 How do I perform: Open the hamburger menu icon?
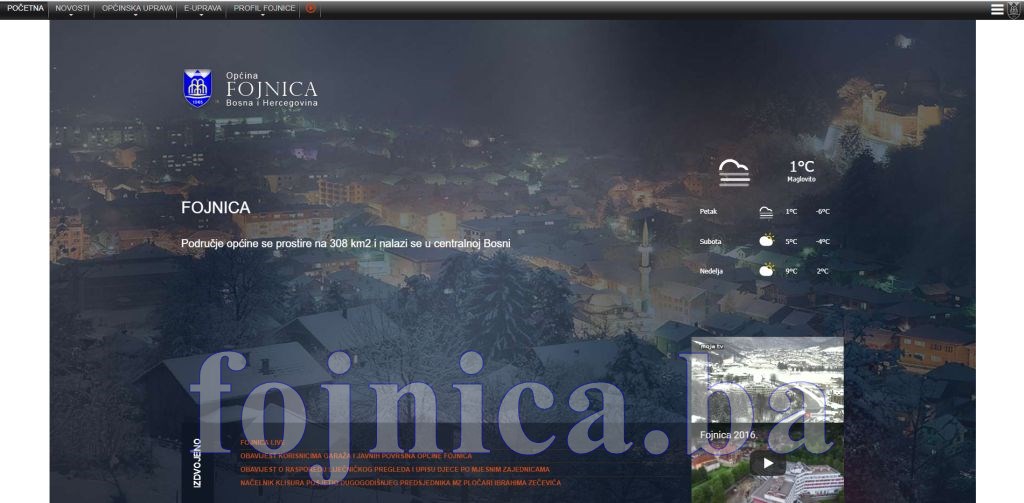click(x=996, y=9)
